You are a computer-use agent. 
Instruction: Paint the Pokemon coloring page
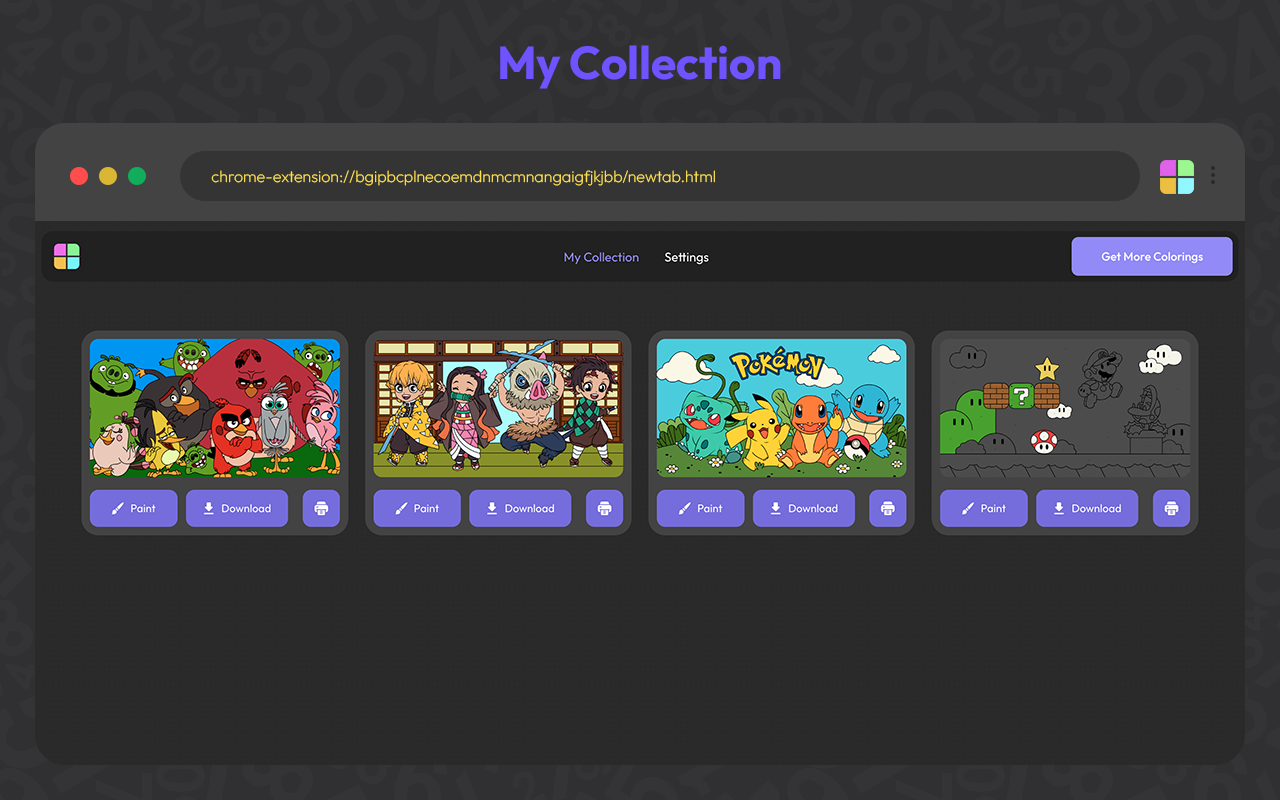[701, 508]
